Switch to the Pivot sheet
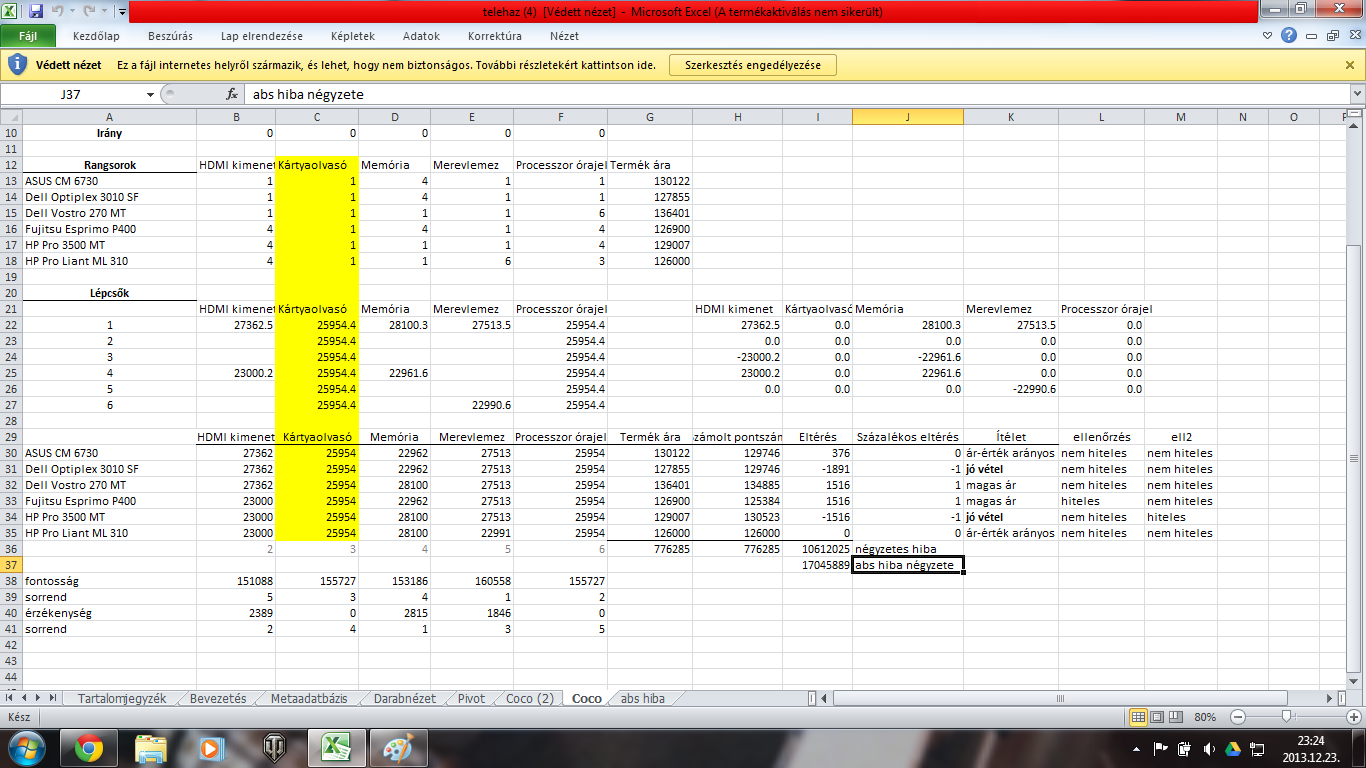This screenshot has height=768, width=1366. 471,698
